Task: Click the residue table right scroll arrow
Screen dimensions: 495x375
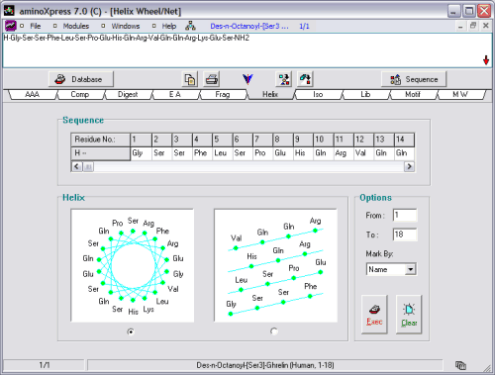Action: [x=409, y=166]
